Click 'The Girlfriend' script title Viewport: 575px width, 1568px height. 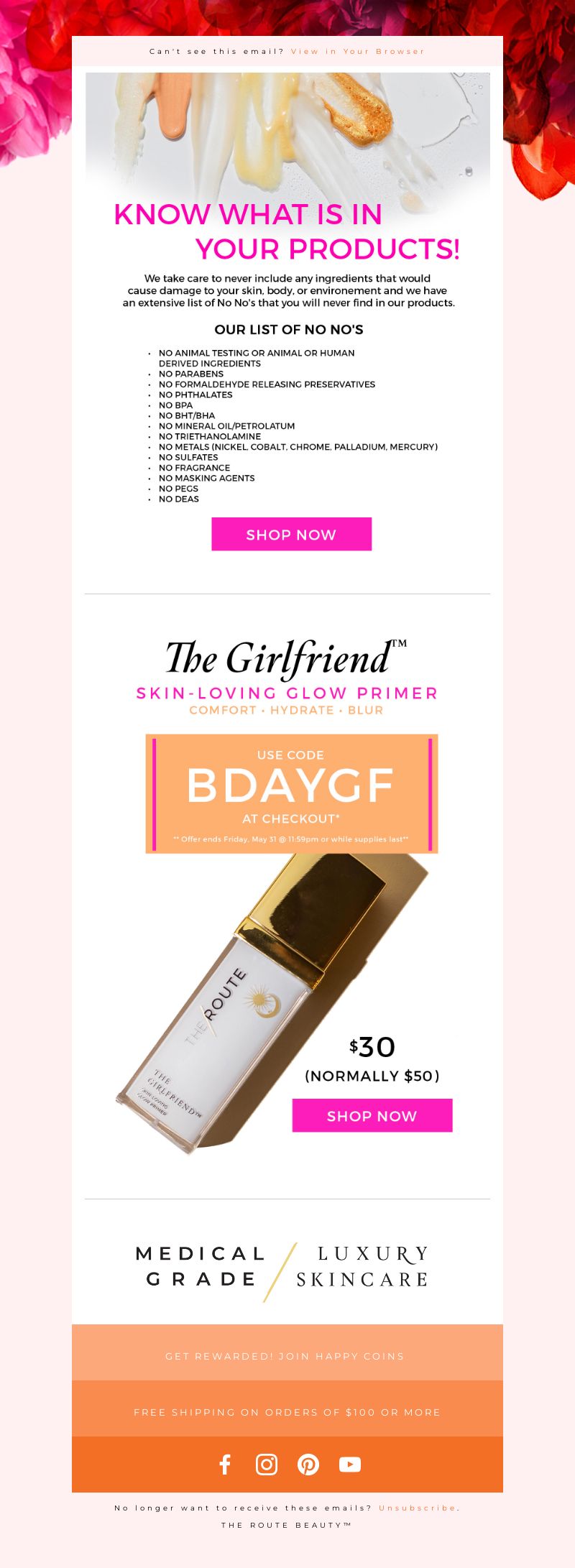pos(286,658)
